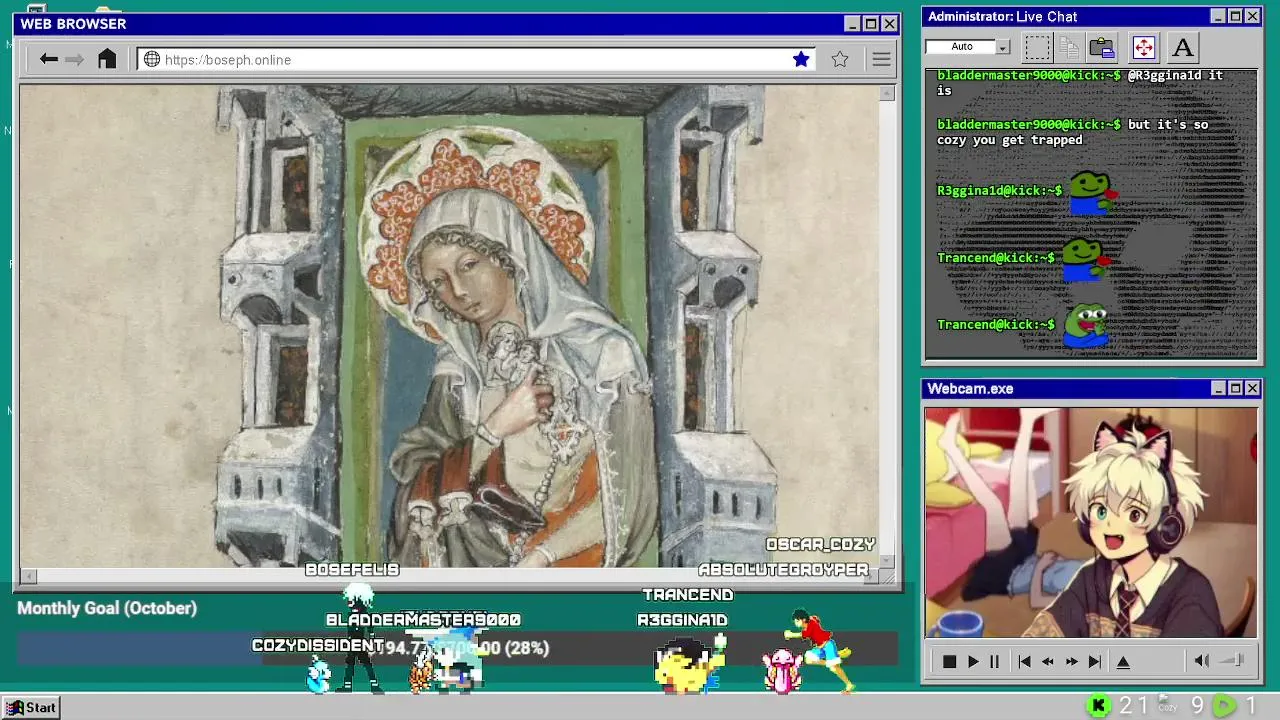Image resolution: width=1280 pixels, height=720 pixels.
Task: Click the Paste icon in Live Chat toolbar
Action: 1102,47
